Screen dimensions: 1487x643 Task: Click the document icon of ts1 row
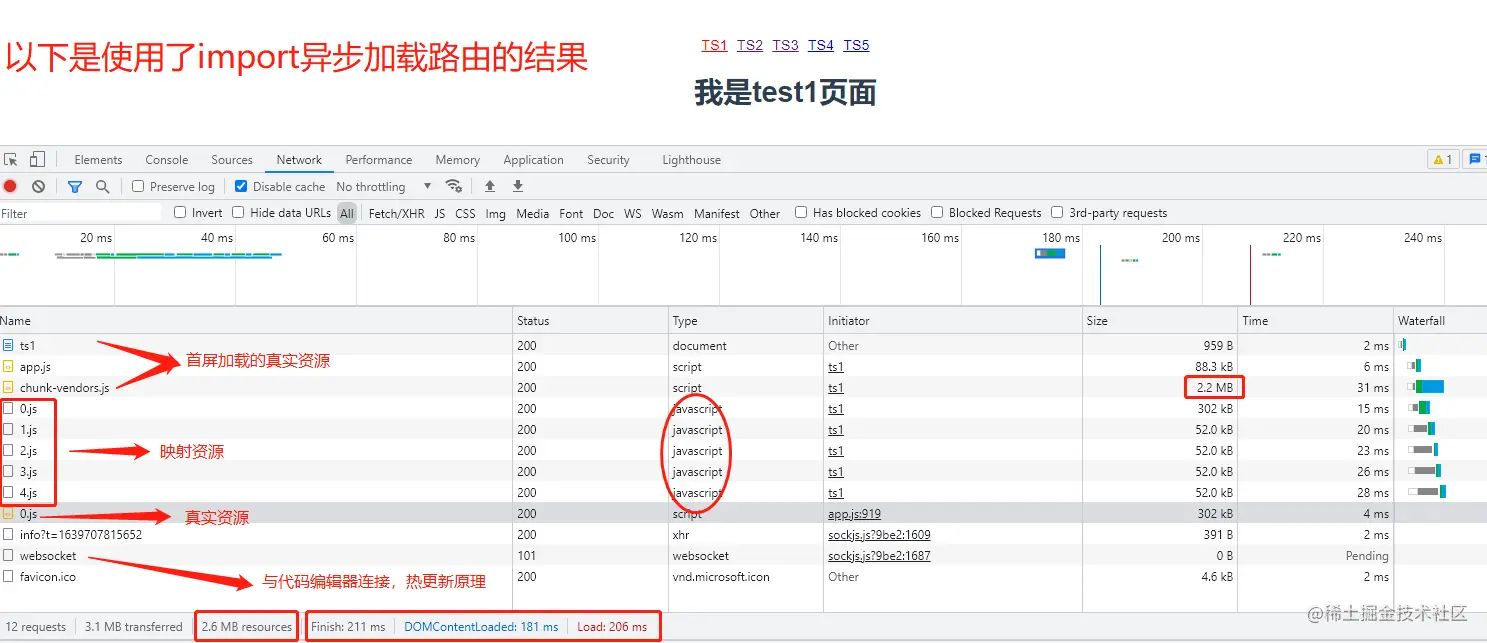coord(8,346)
